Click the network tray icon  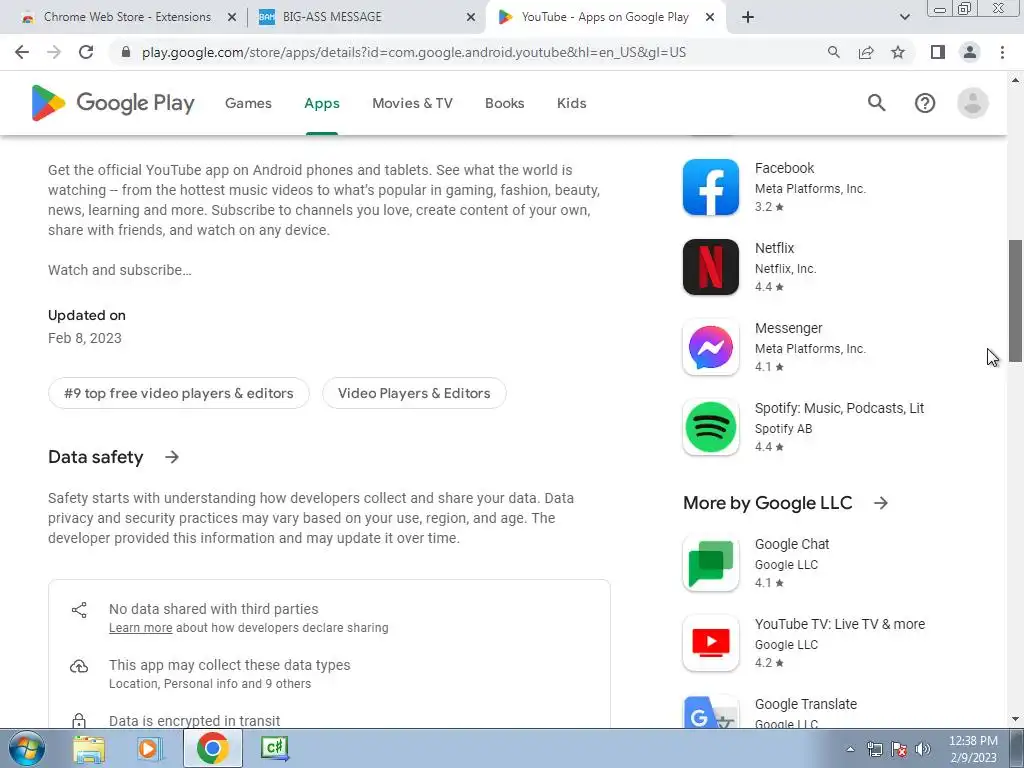tap(874, 749)
